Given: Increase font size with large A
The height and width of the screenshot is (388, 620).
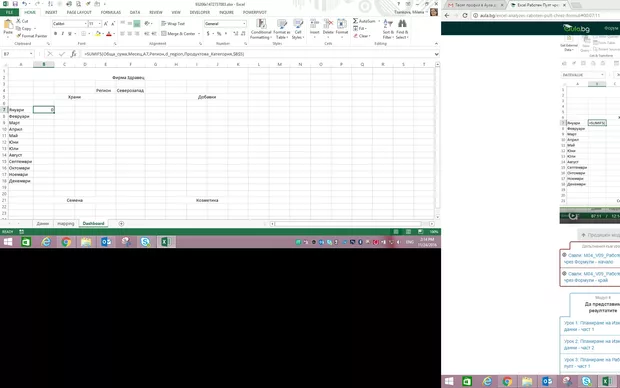Looking at the screenshot, I should pos(106,24).
